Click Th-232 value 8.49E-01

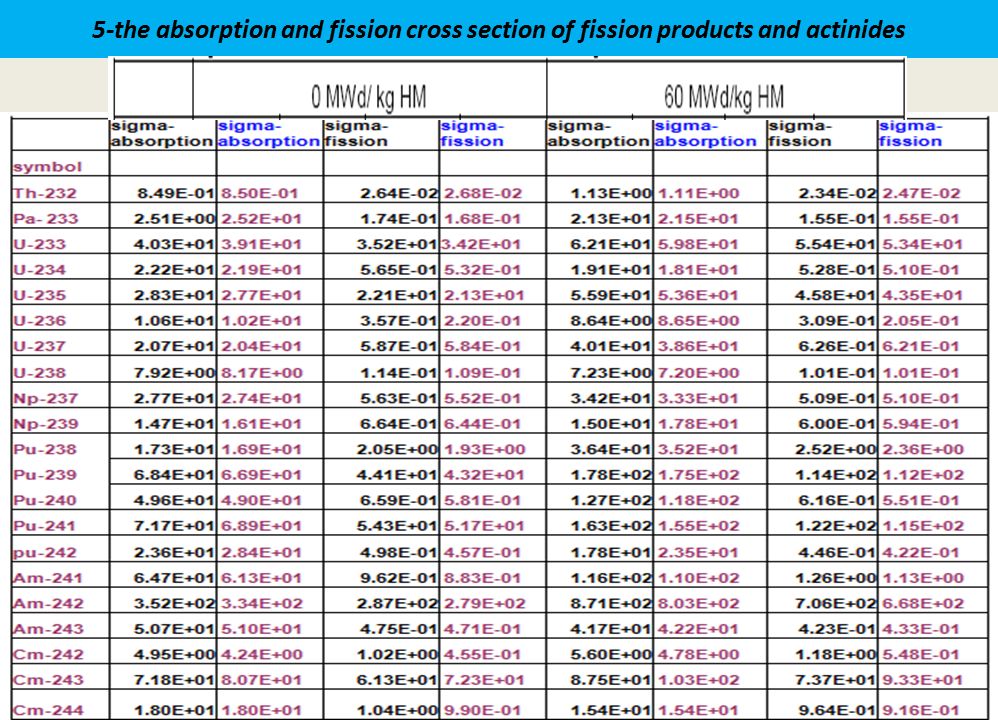[x=176, y=194]
